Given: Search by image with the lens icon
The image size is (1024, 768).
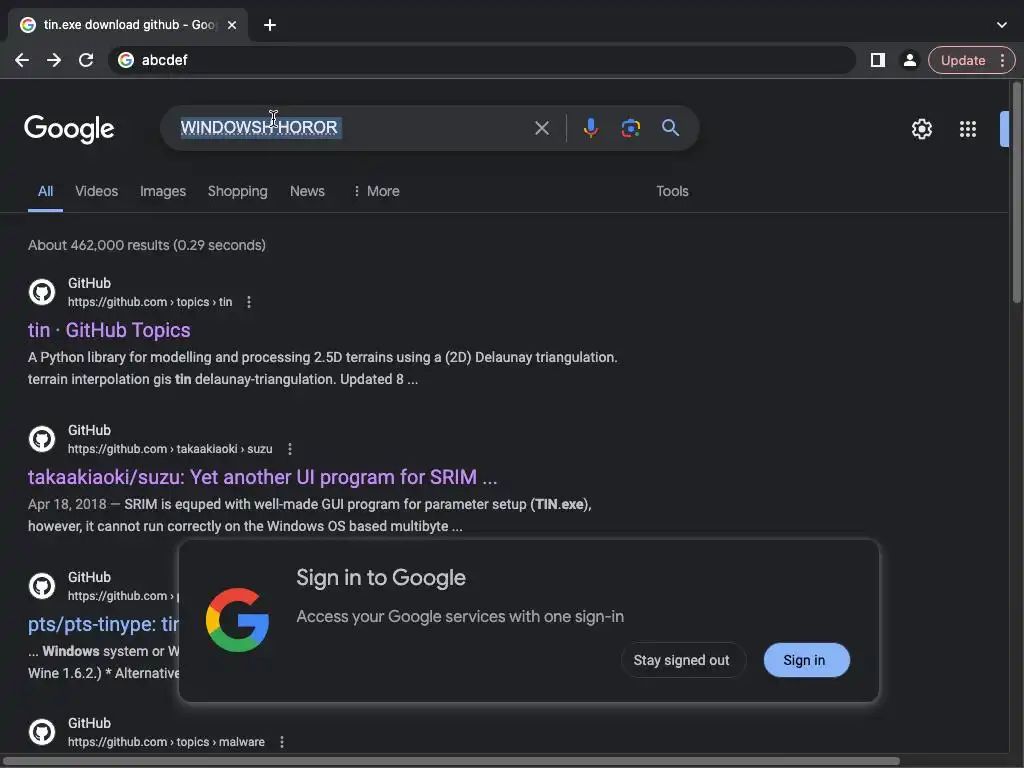Looking at the screenshot, I should [630, 127].
